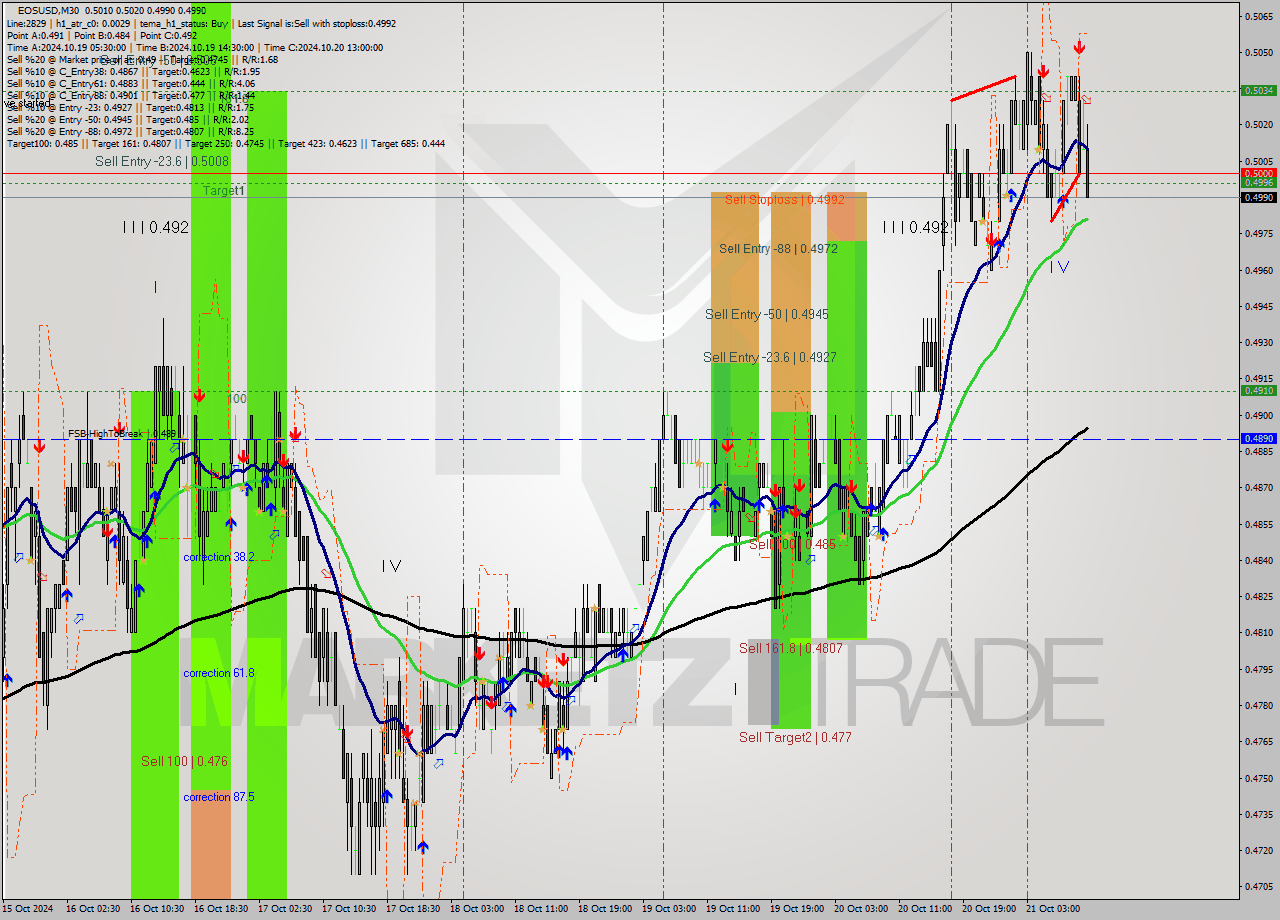Click '18 Oct 03:00' on the time axis
This screenshot has height=920, width=1280.
pyautogui.click(x=477, y=909)
